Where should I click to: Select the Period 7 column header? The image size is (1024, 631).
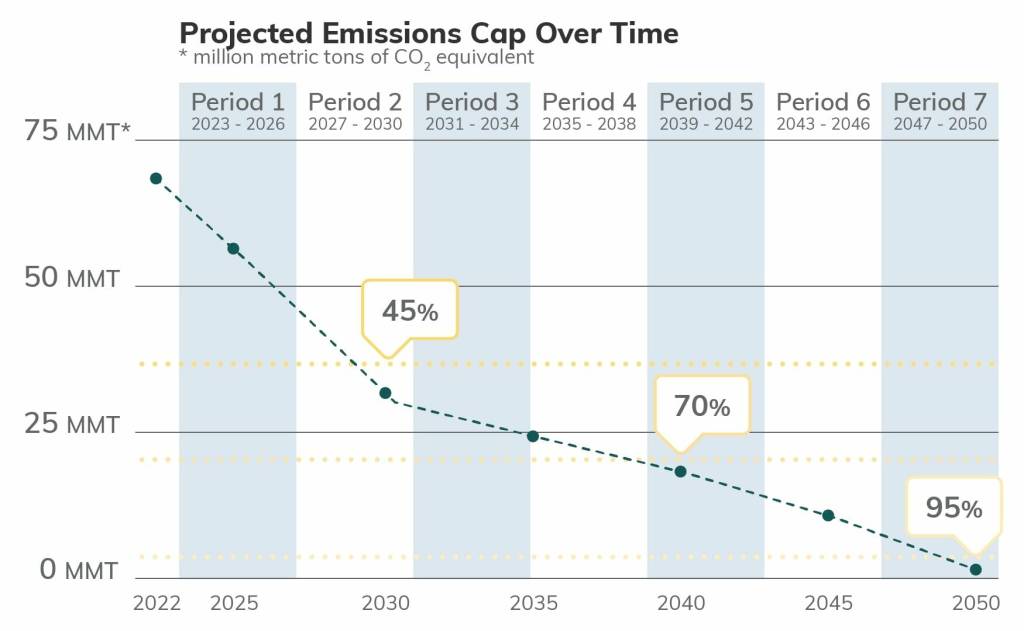[940, 112]
